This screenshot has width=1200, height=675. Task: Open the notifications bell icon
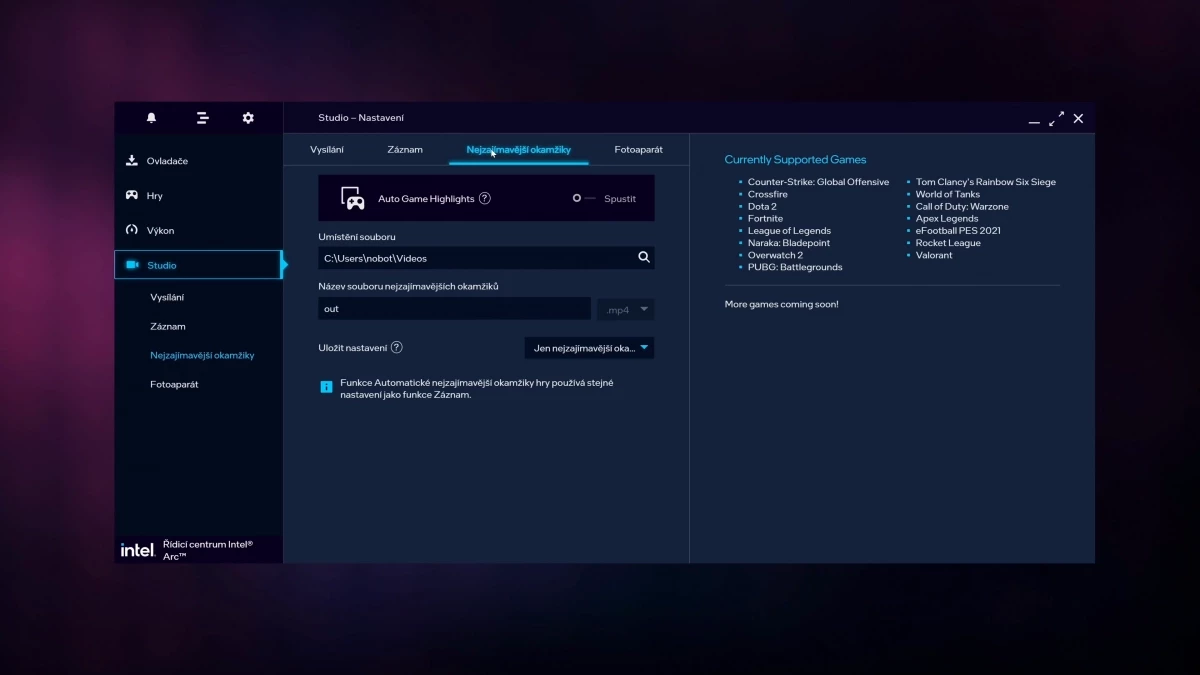151,118
